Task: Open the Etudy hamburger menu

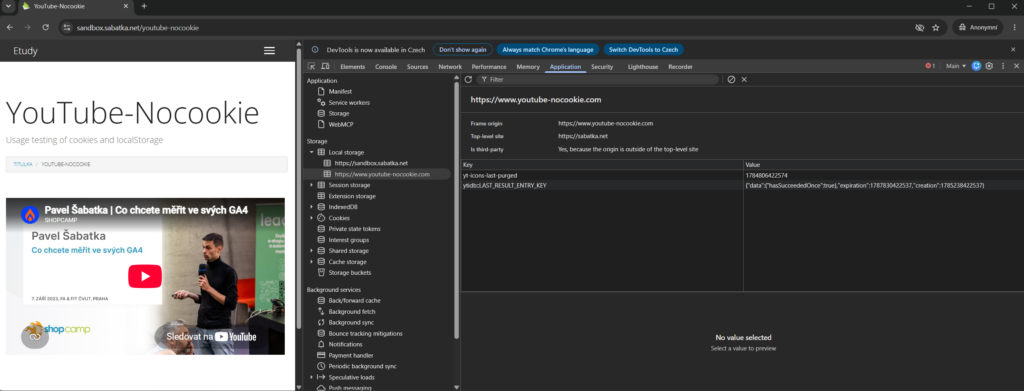Action: click(x=269, y=51)
